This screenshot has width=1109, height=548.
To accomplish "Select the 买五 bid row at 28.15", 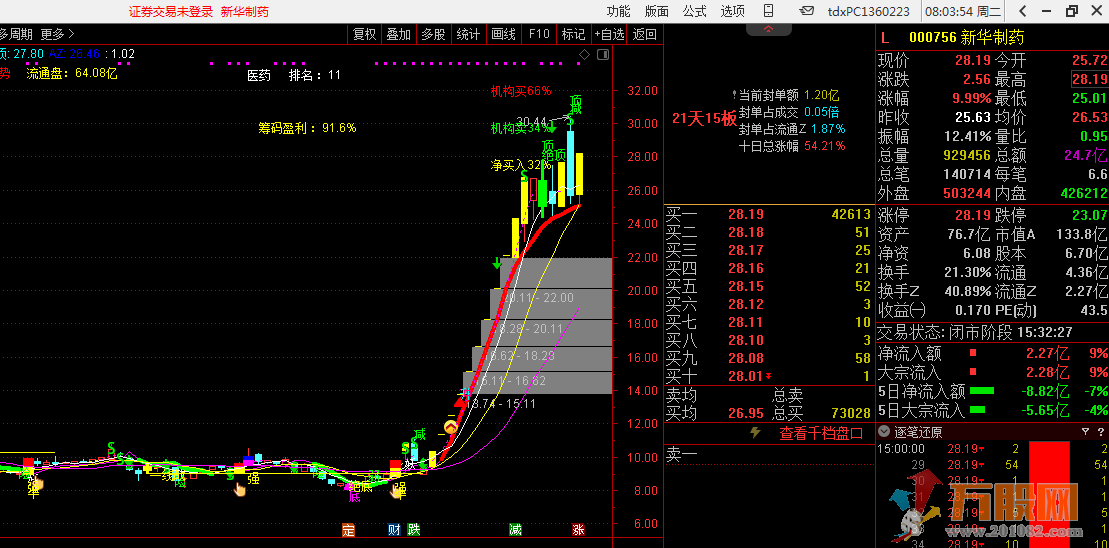I will click(768, 286).
